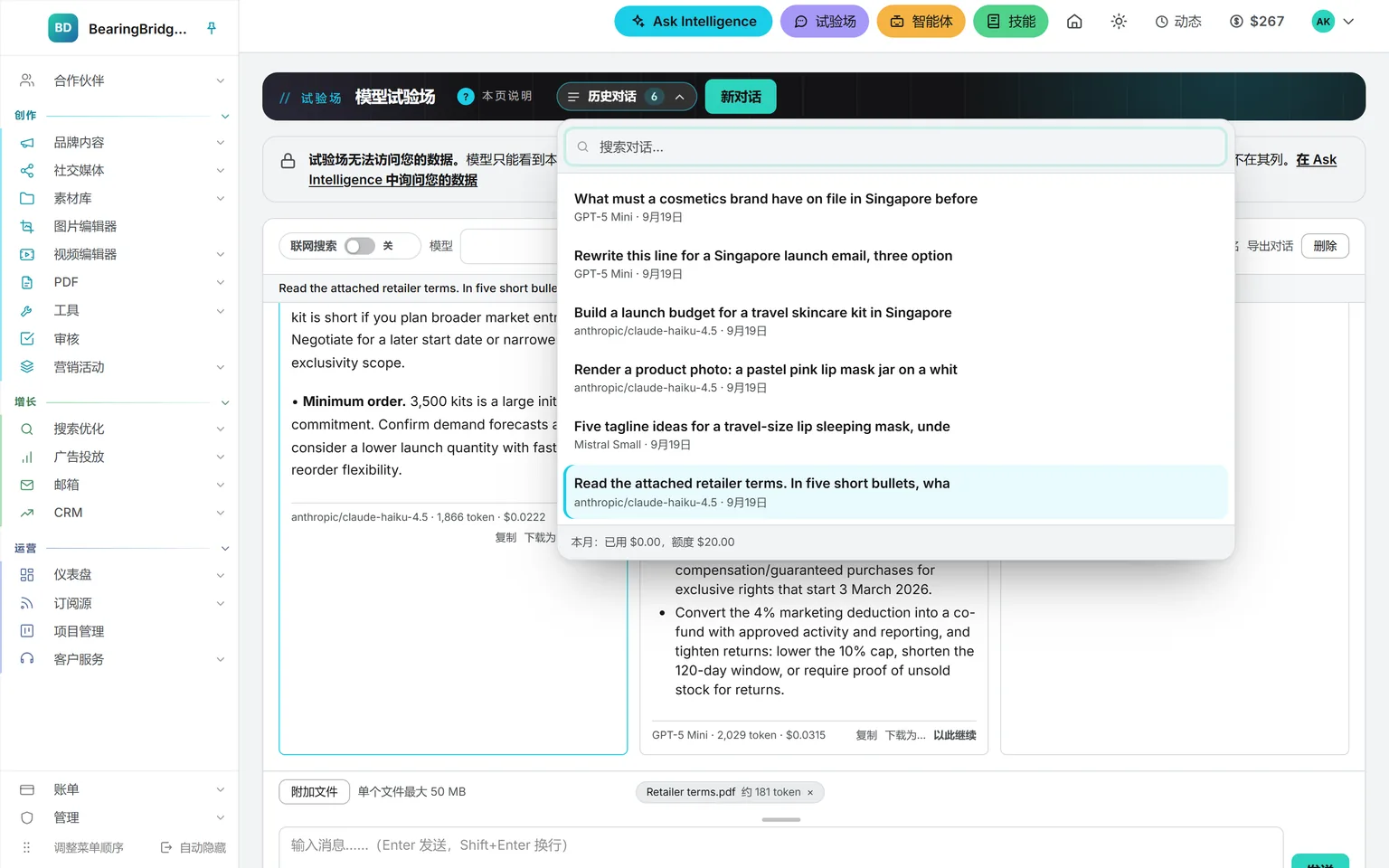Click the 搜索对话 search field
1389x868 pixels.
(895, 146)
